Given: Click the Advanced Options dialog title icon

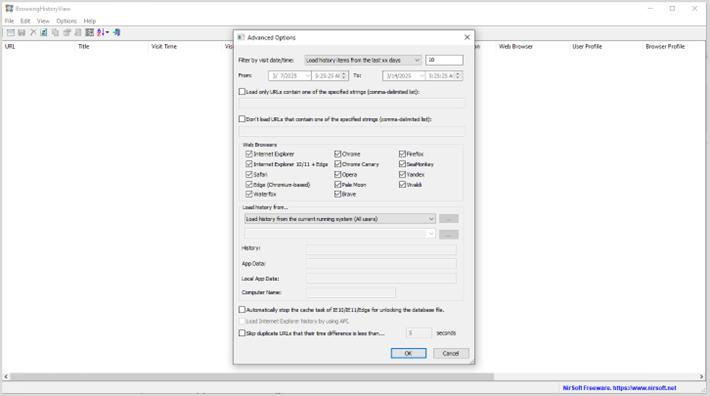Looking at the screenshot, I should 241,38.
